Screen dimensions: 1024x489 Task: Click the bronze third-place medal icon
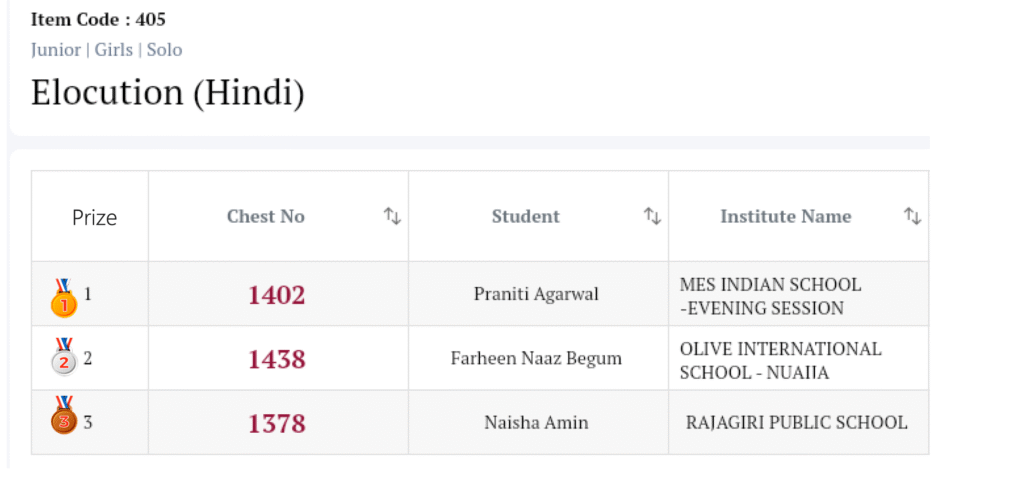pyautogui.click(x=64, y=415)
